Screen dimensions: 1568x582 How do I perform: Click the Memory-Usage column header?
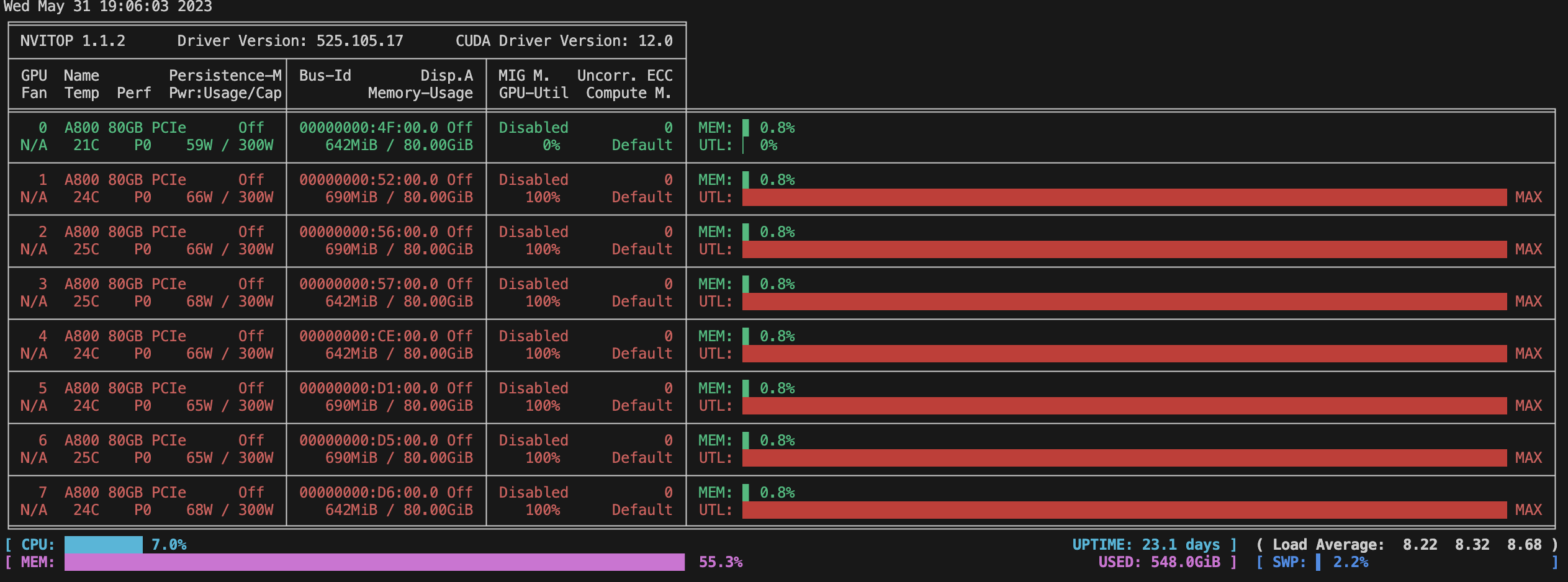pos(420,93)
